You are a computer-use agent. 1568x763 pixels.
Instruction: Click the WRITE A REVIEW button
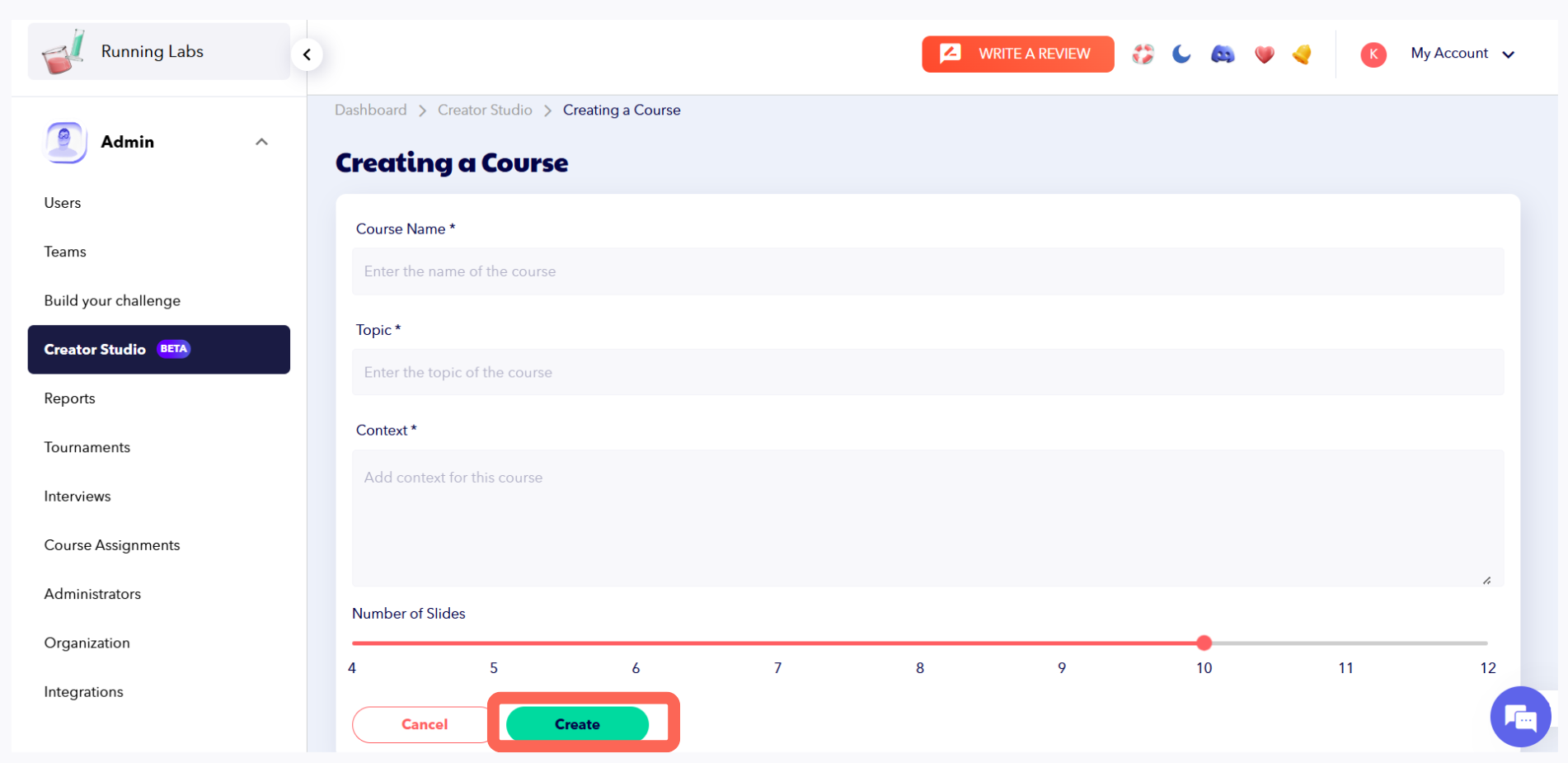[1017, 54]
